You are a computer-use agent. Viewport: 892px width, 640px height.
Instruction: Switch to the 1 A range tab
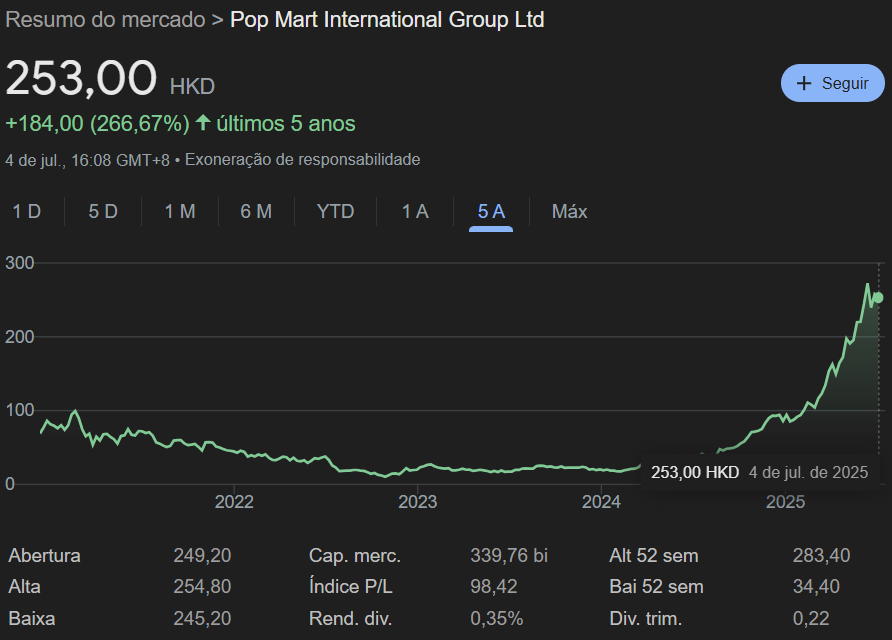point(415,212)
